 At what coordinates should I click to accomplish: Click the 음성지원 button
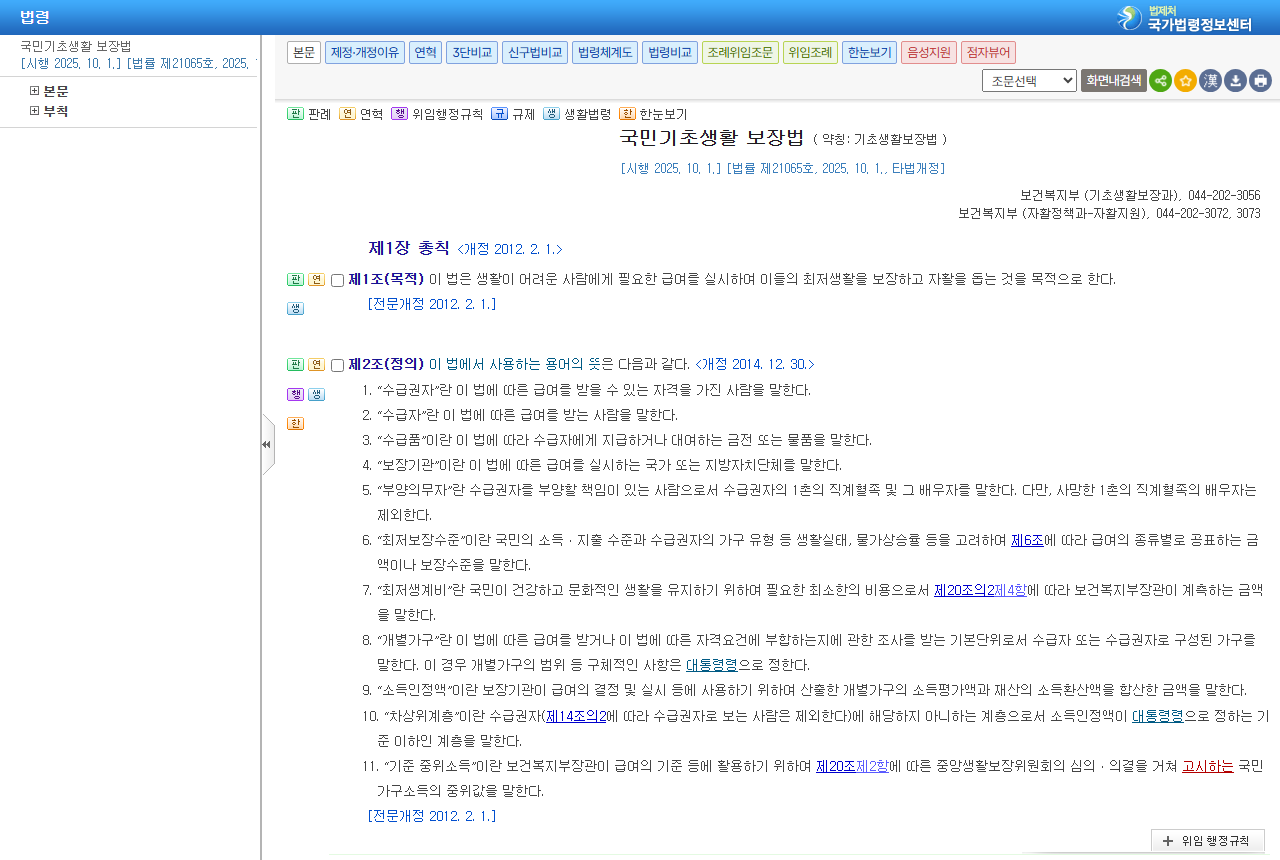pos(929,53)
